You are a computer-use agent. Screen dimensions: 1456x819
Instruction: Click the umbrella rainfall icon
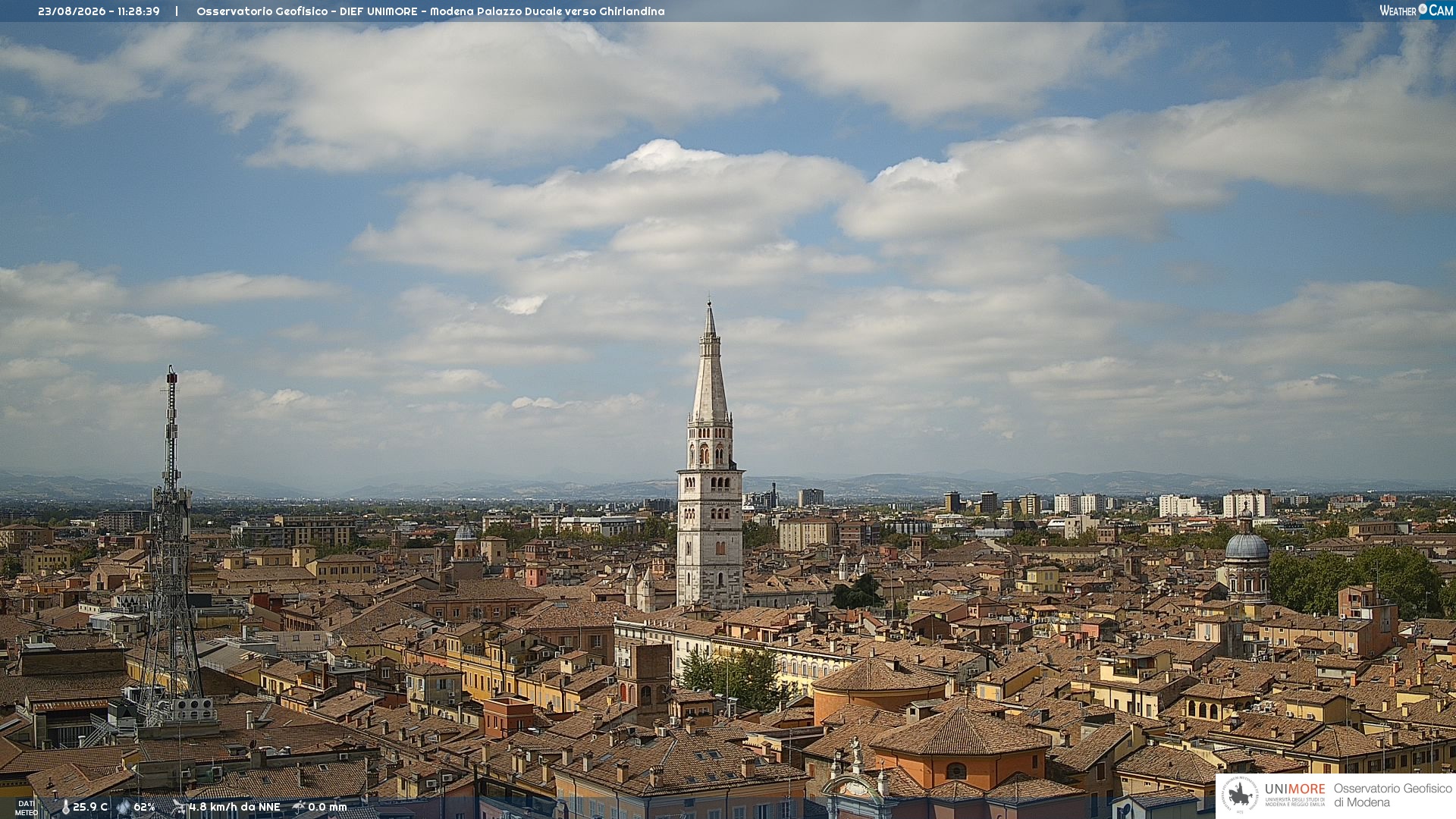point(299,807)
